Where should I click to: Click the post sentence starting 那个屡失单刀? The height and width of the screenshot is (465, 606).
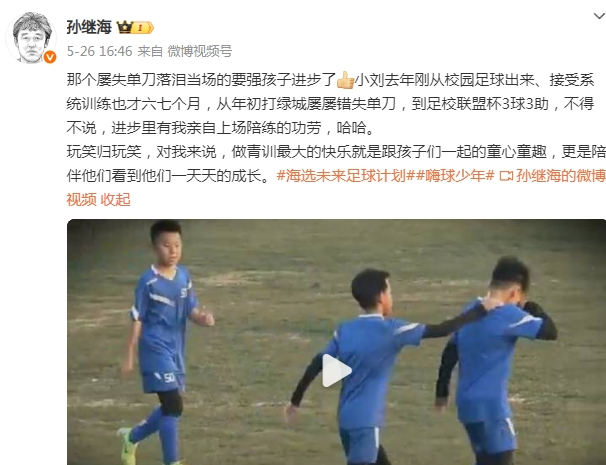(201, 80)
